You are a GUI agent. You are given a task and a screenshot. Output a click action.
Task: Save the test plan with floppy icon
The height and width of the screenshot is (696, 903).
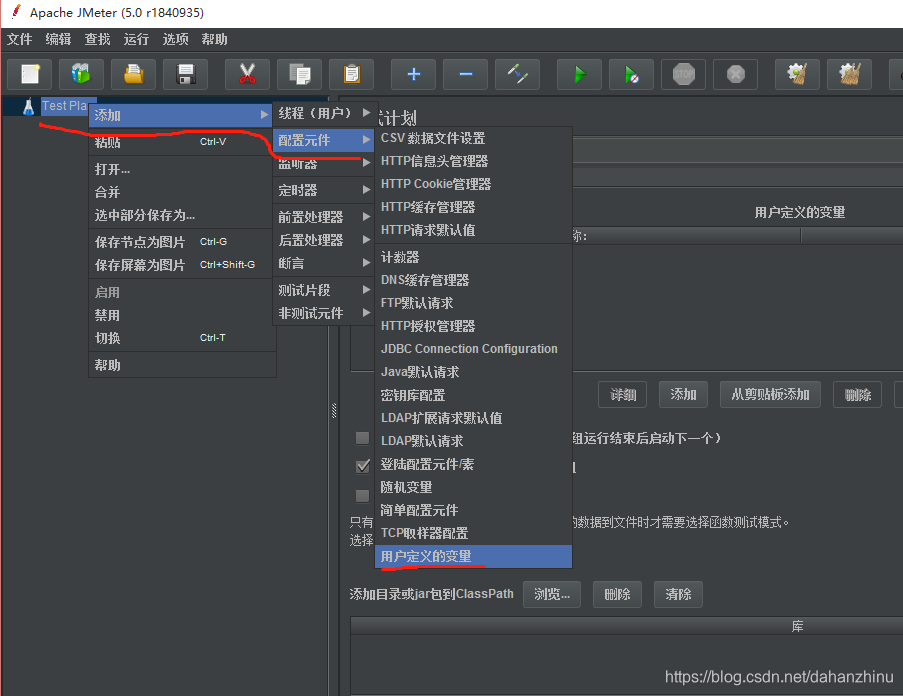tap(185, 74)
